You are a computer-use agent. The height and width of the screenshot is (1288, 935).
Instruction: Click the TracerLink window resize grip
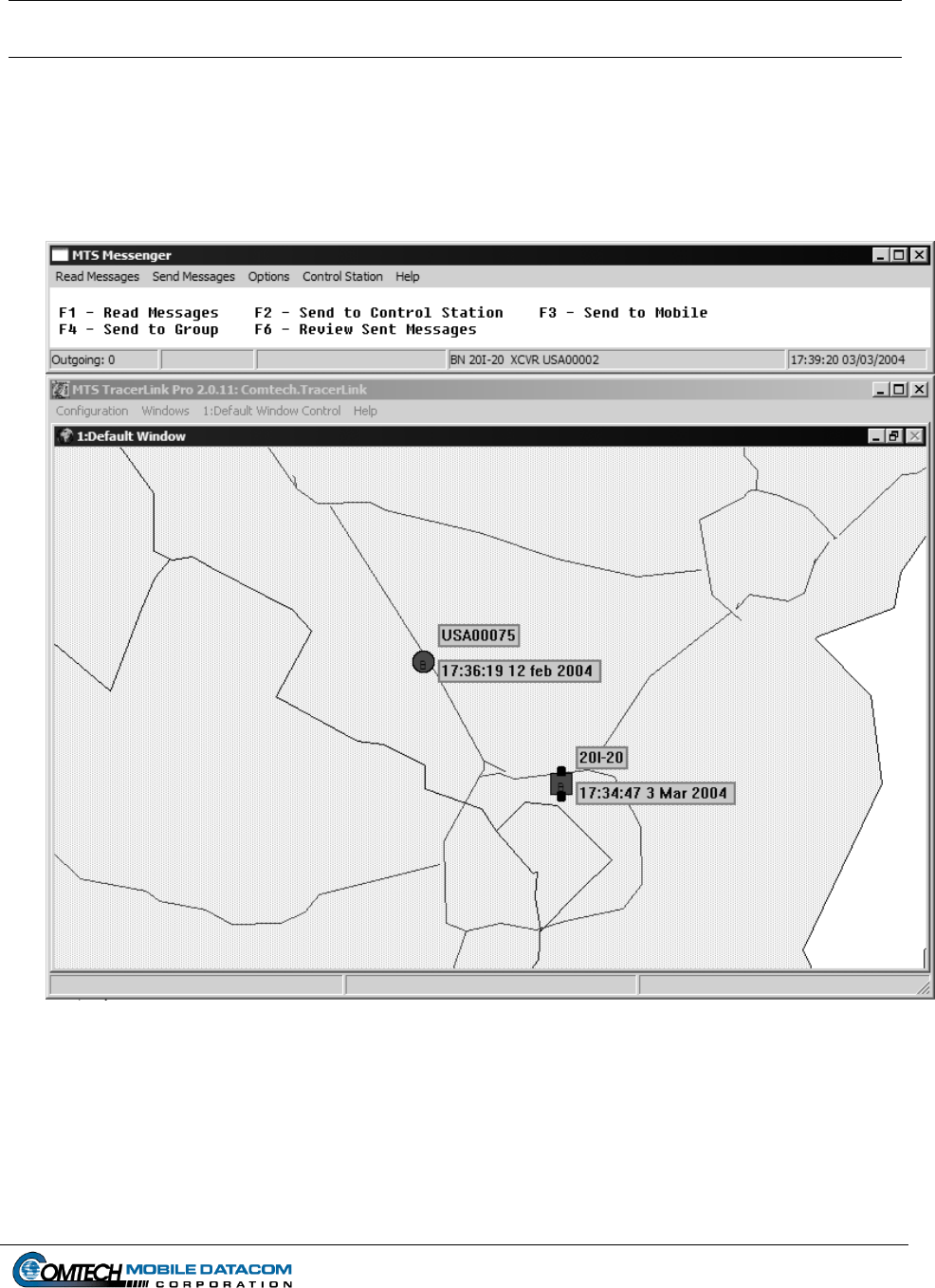tap(924, 988)
